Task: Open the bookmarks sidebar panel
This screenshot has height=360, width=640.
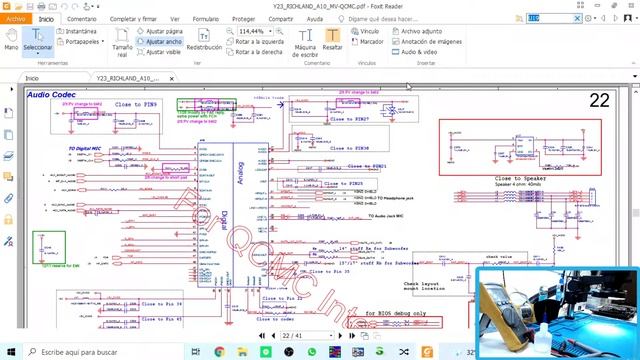Action: (8, 113)
